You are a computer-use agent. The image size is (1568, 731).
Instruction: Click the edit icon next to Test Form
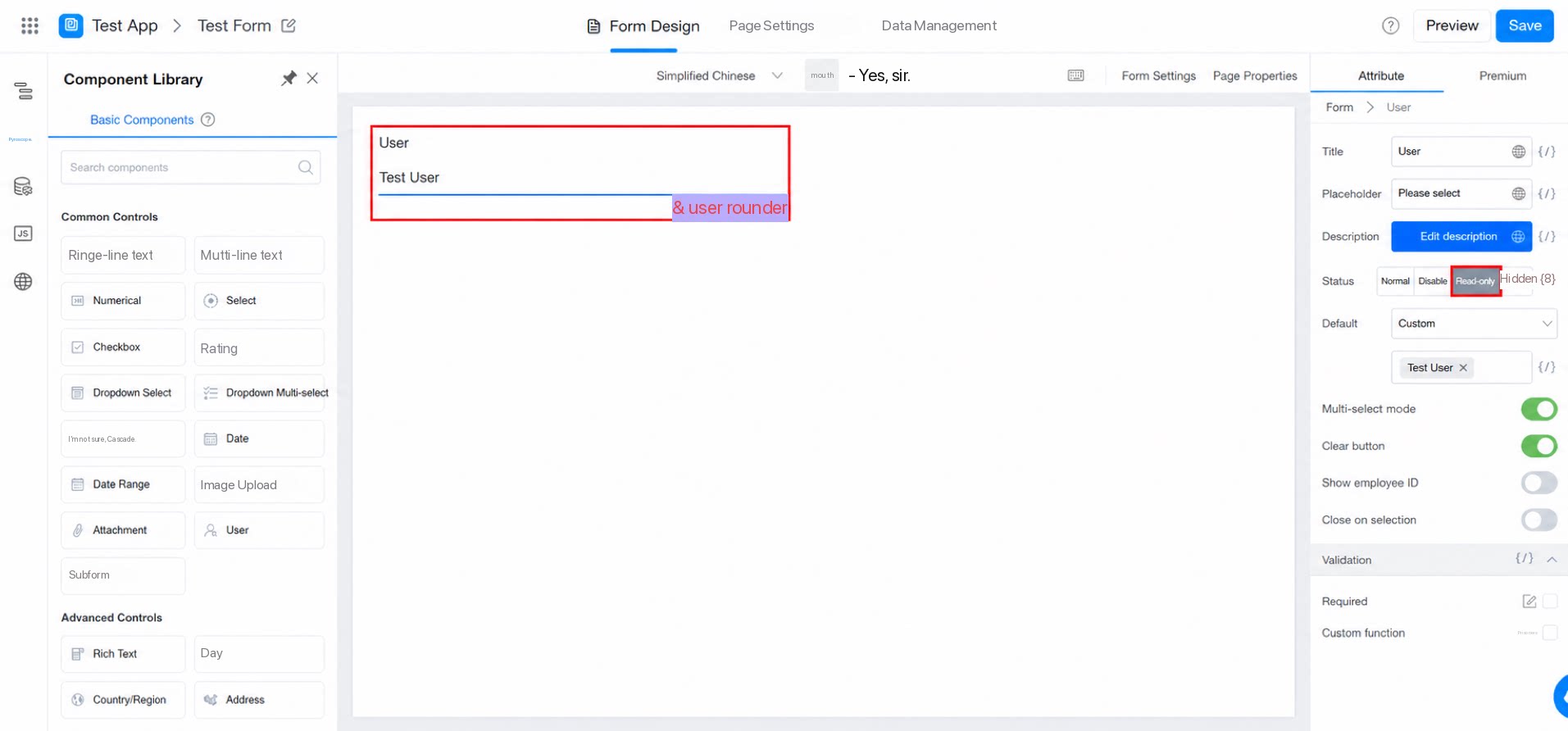[289, 25]
